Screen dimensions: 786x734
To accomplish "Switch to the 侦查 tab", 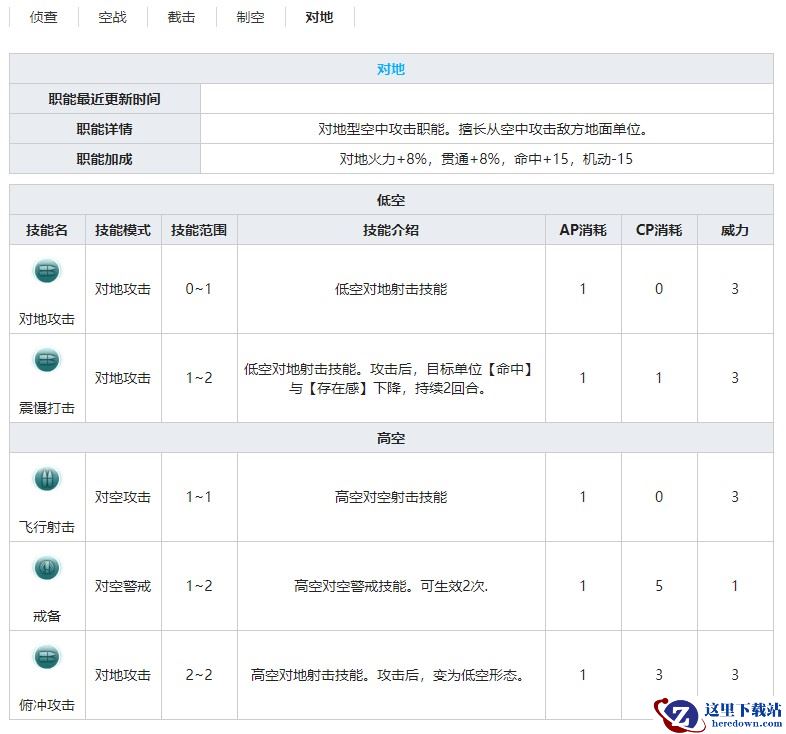I will click(x=43, y=17).
